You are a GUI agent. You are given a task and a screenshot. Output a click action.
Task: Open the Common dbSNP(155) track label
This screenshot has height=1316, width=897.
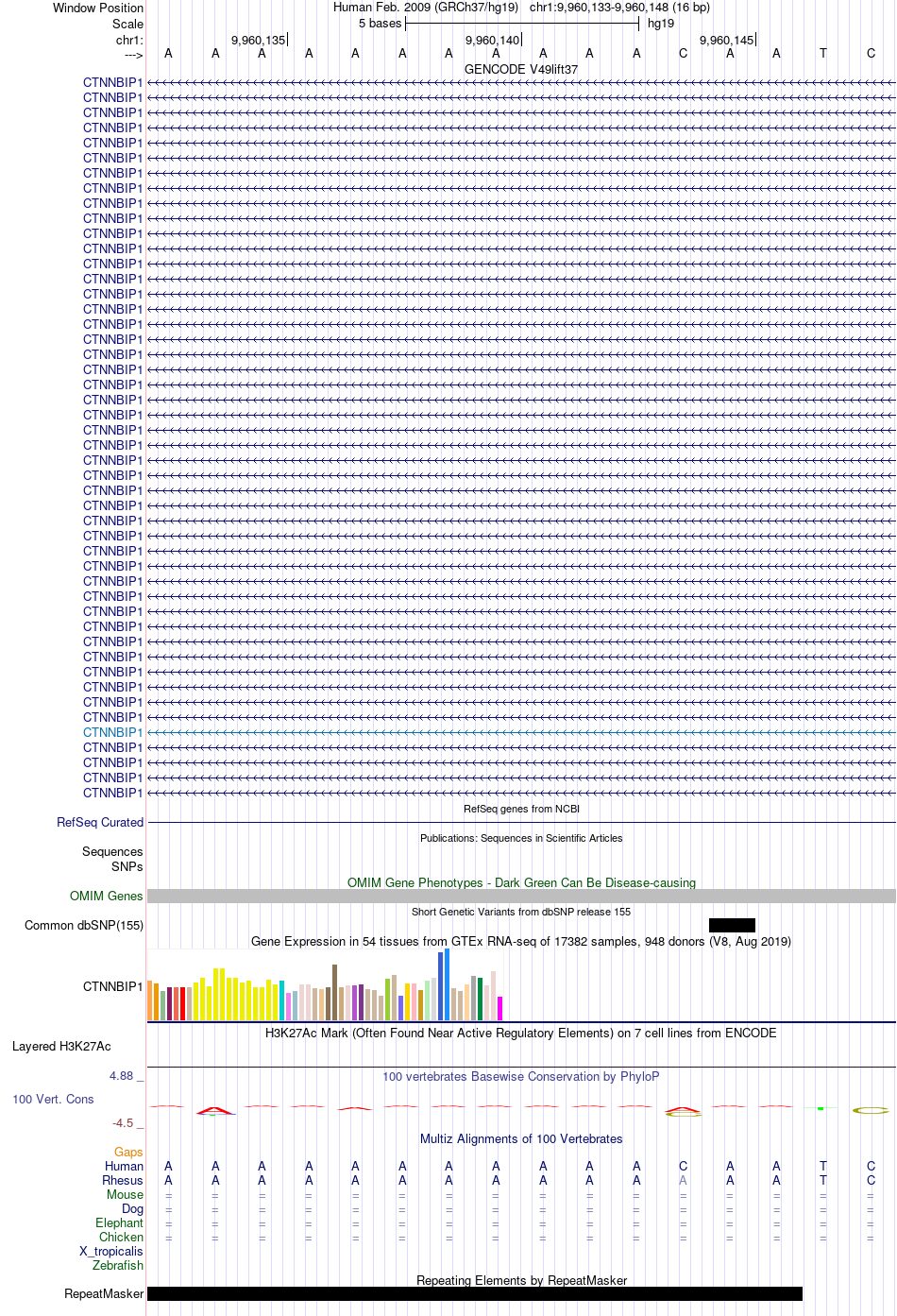[x=84, y=925]
